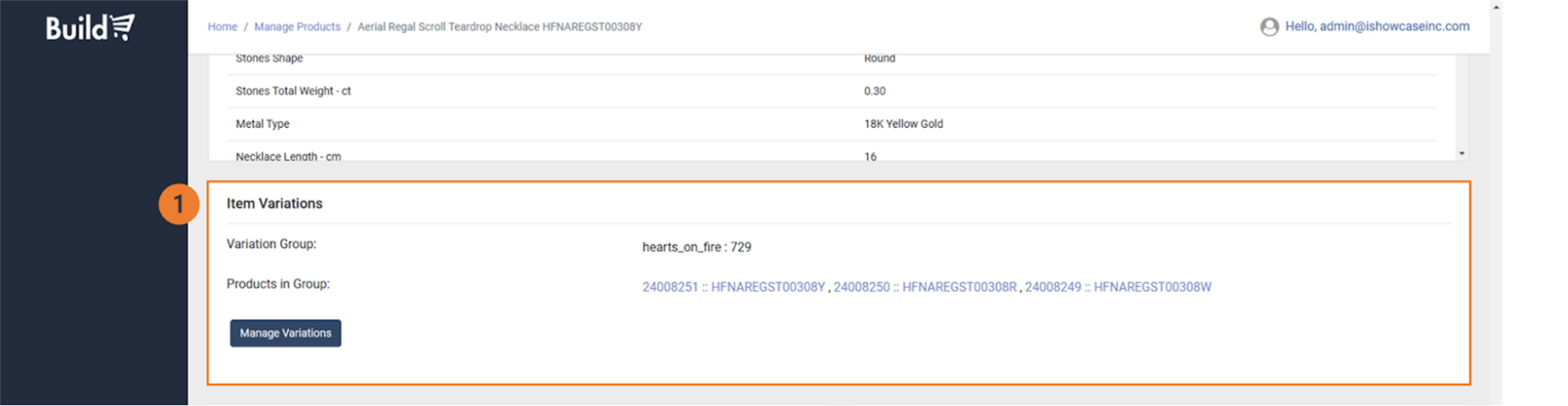Select the Item Variations heading
The height and width of the screenshot is (406, 1568).
coord(275,204)
